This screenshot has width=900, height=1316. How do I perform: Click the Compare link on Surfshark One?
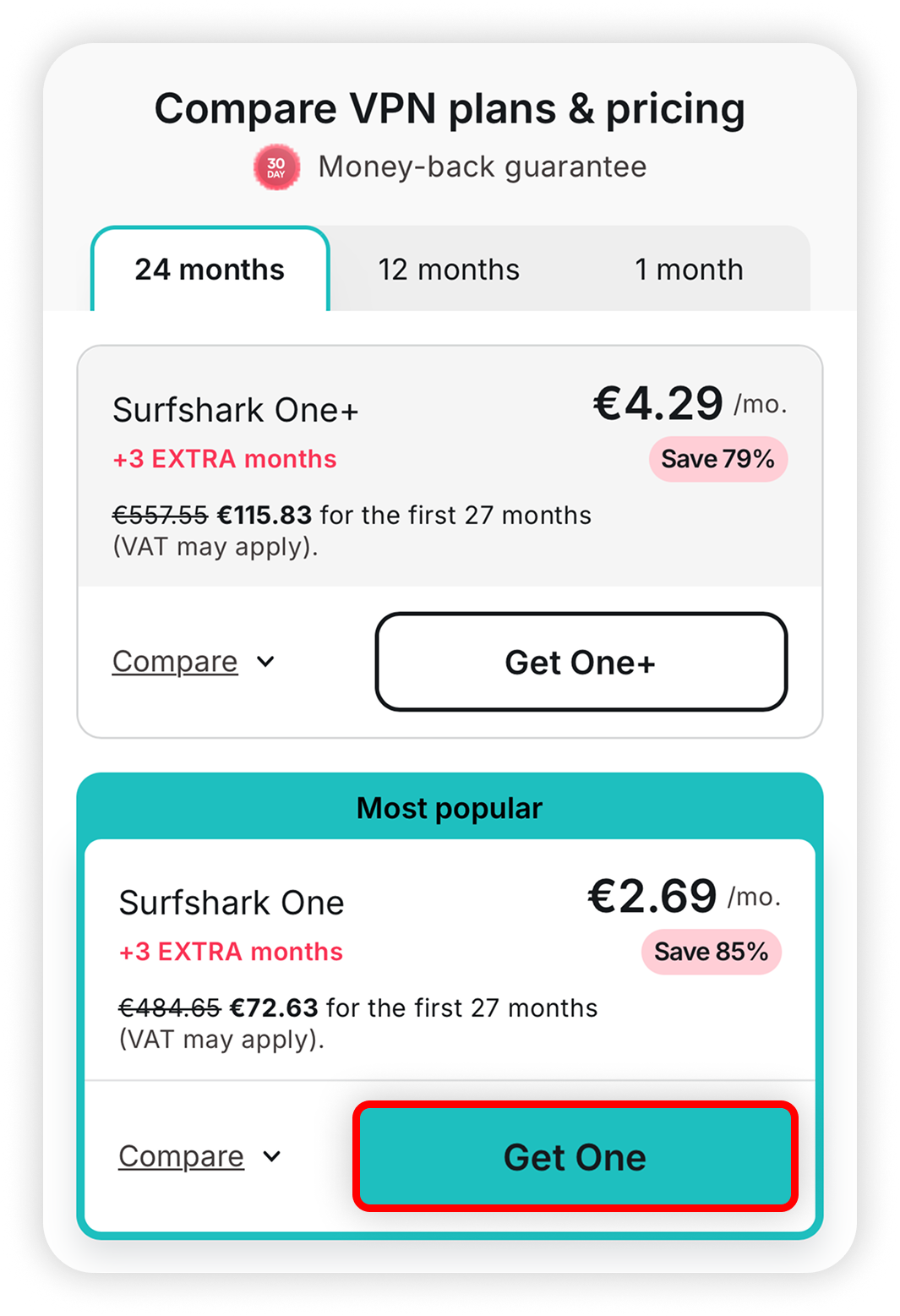181,1156
